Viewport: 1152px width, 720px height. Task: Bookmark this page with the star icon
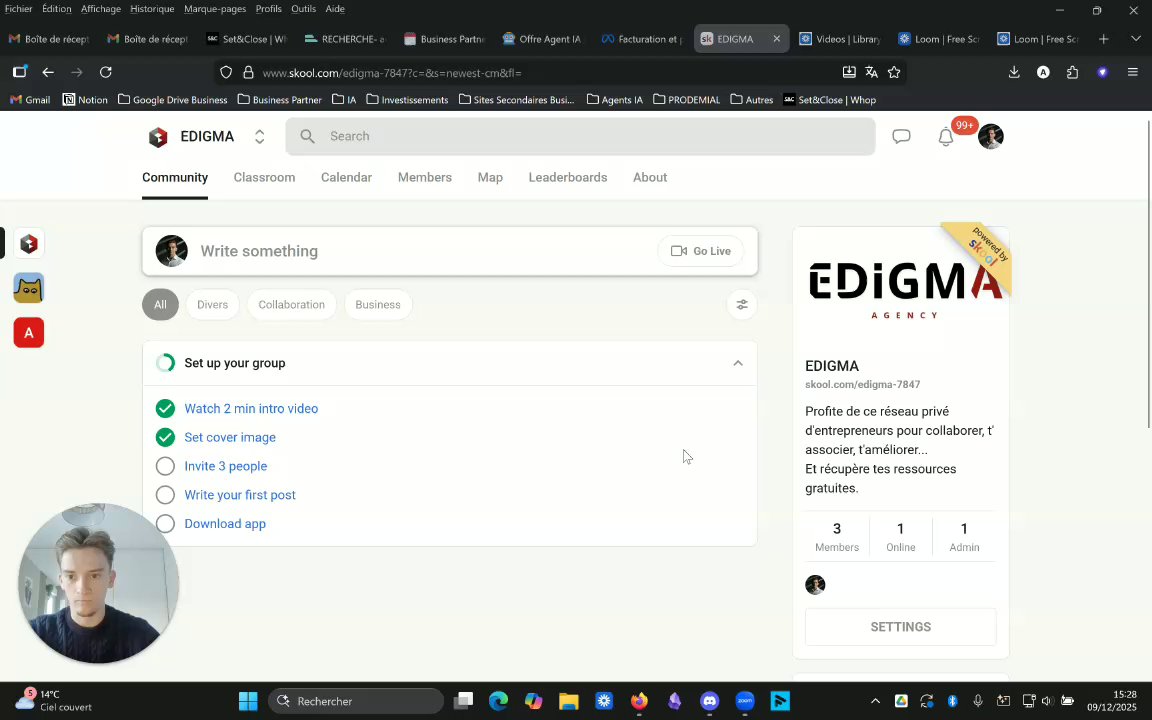(894, 72)
